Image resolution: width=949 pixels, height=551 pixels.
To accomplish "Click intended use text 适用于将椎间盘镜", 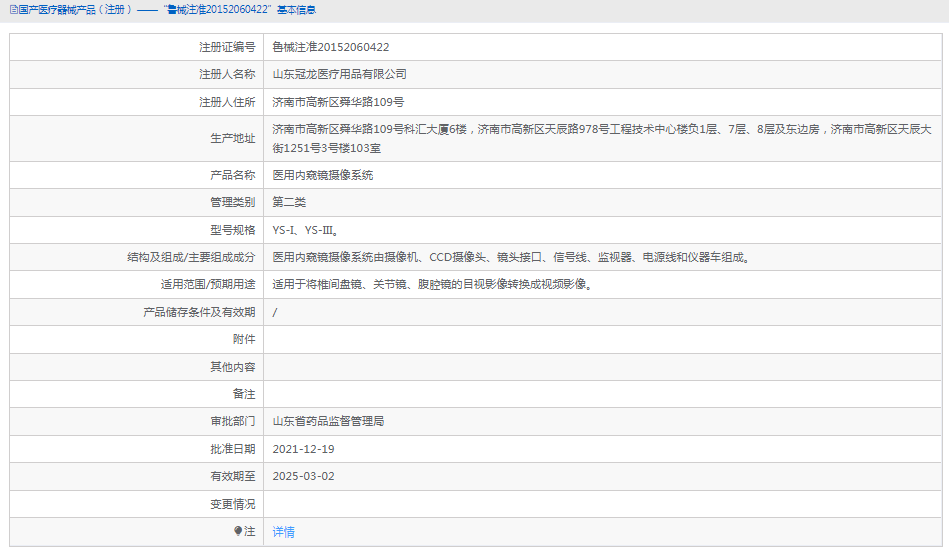I will tap(434, 285).
